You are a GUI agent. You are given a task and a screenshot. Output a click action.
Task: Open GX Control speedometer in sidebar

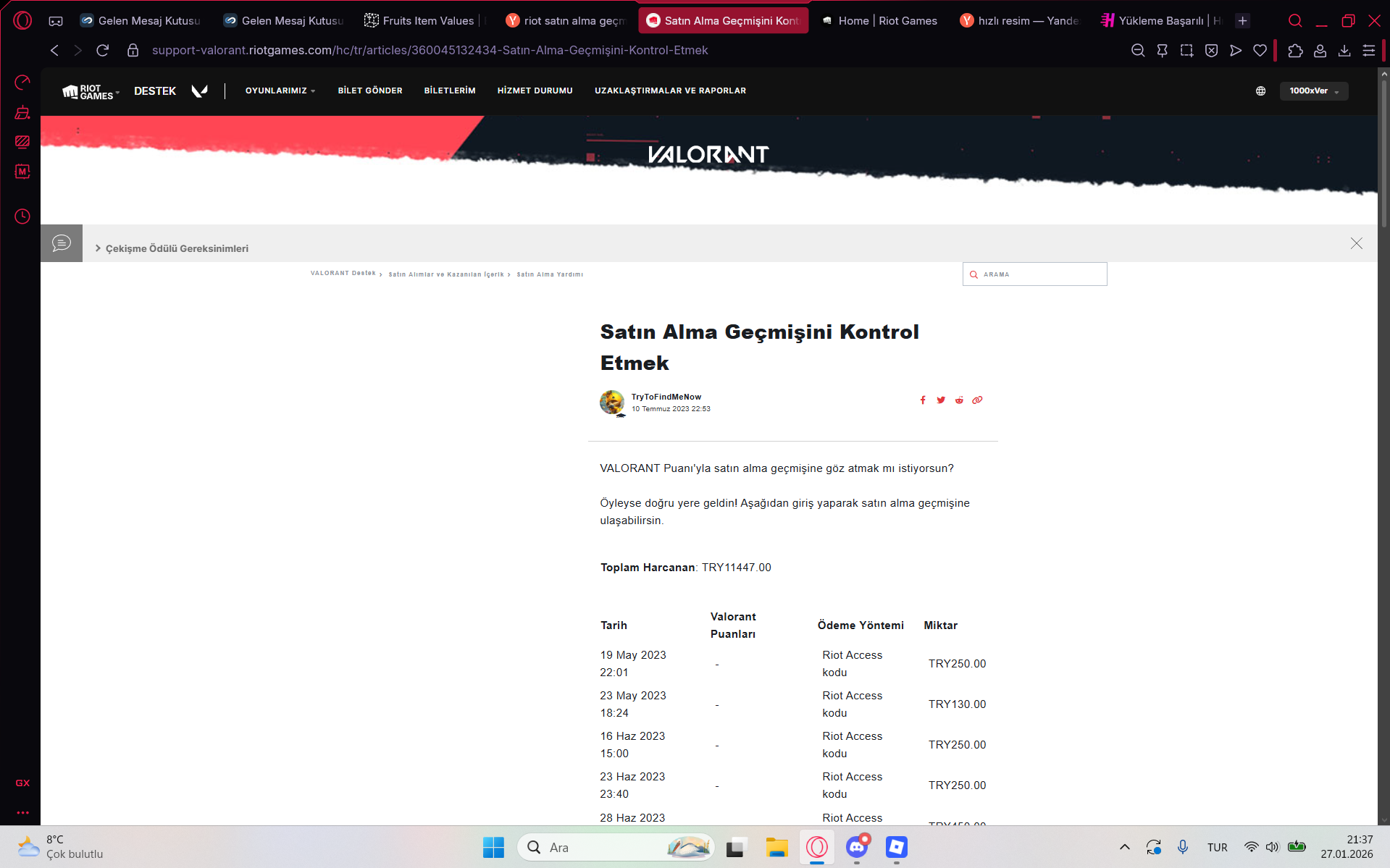point(22,83)
